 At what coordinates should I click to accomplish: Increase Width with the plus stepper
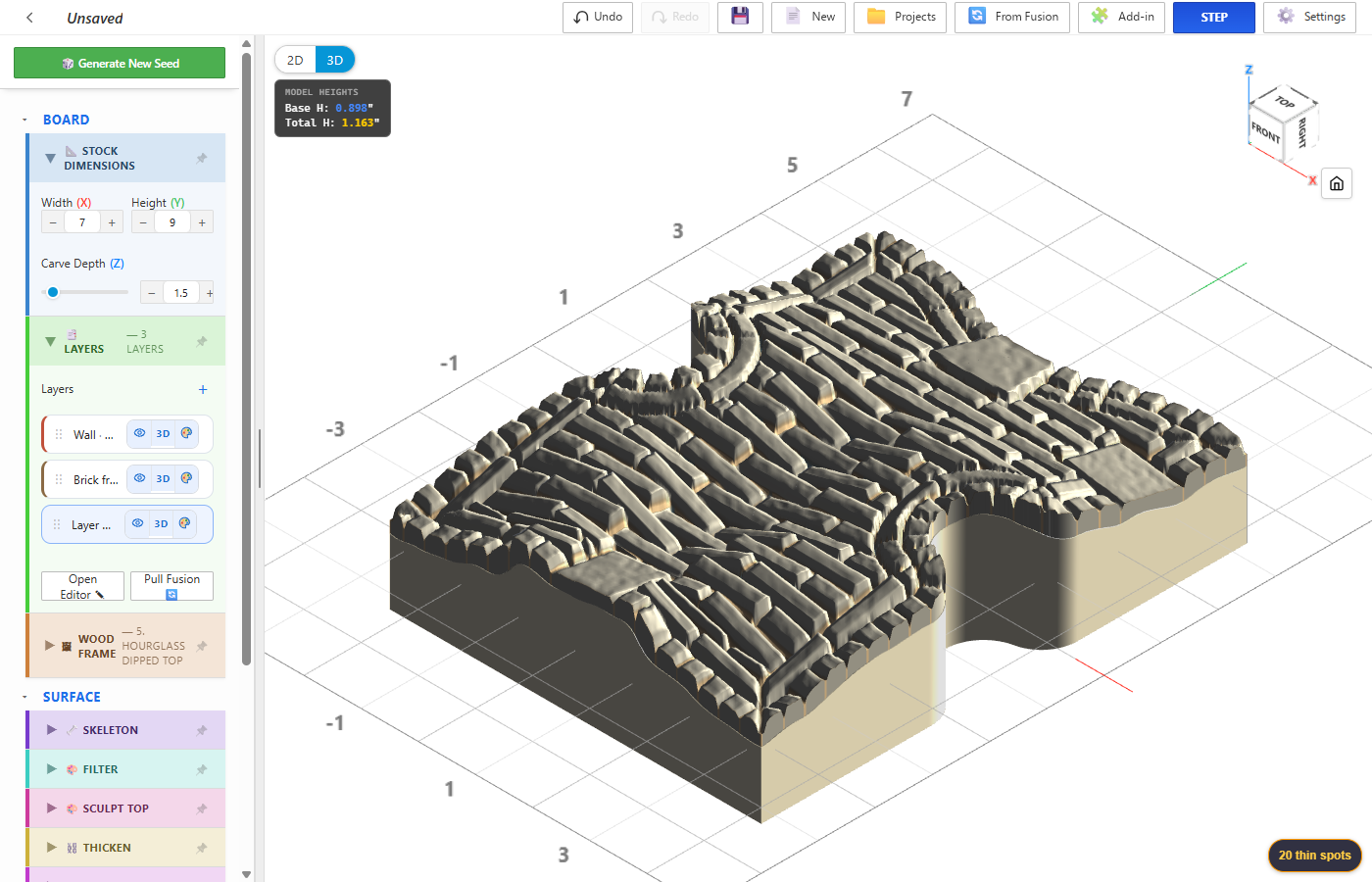[x=112, y=222]
